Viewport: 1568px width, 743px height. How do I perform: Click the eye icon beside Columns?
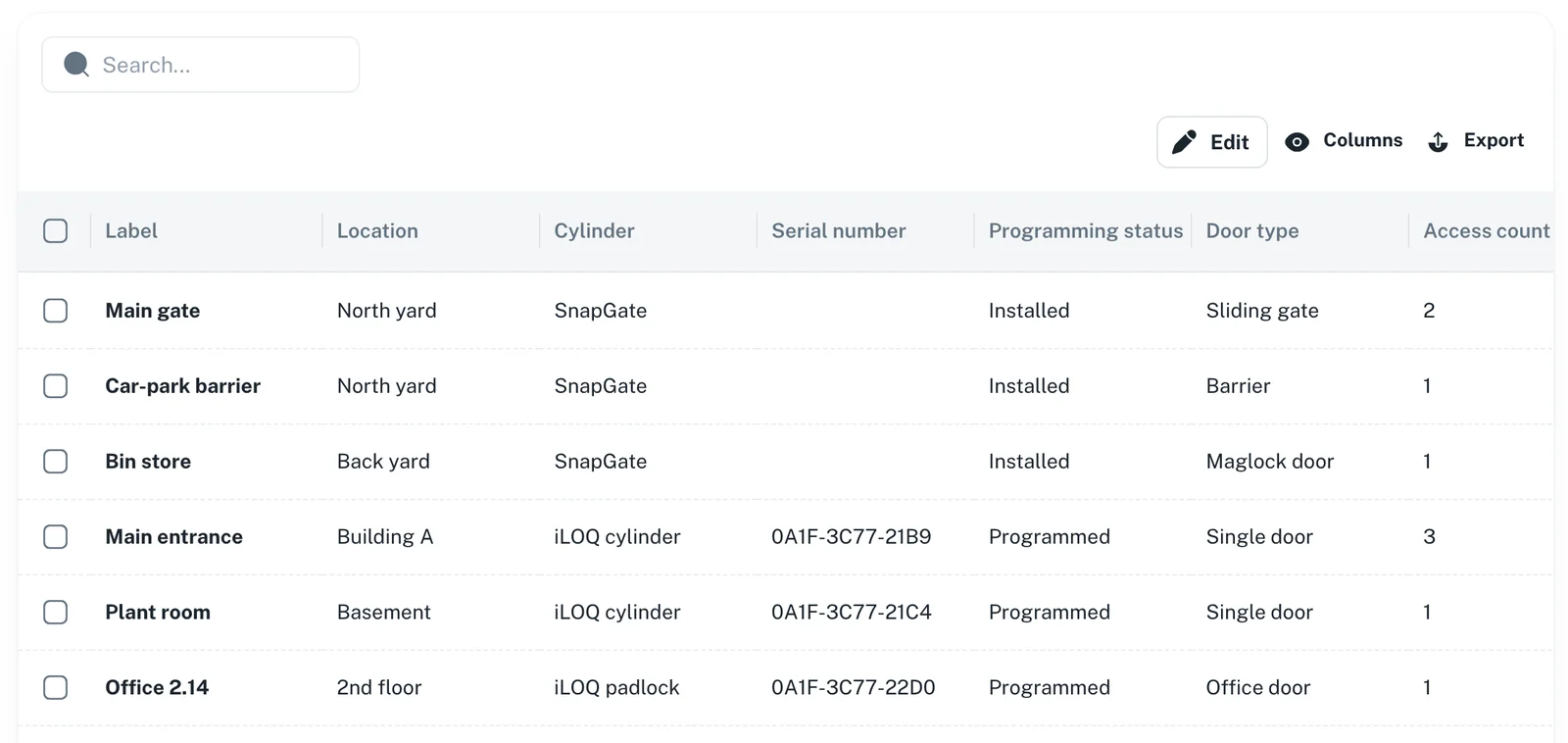coord(1297,142)
